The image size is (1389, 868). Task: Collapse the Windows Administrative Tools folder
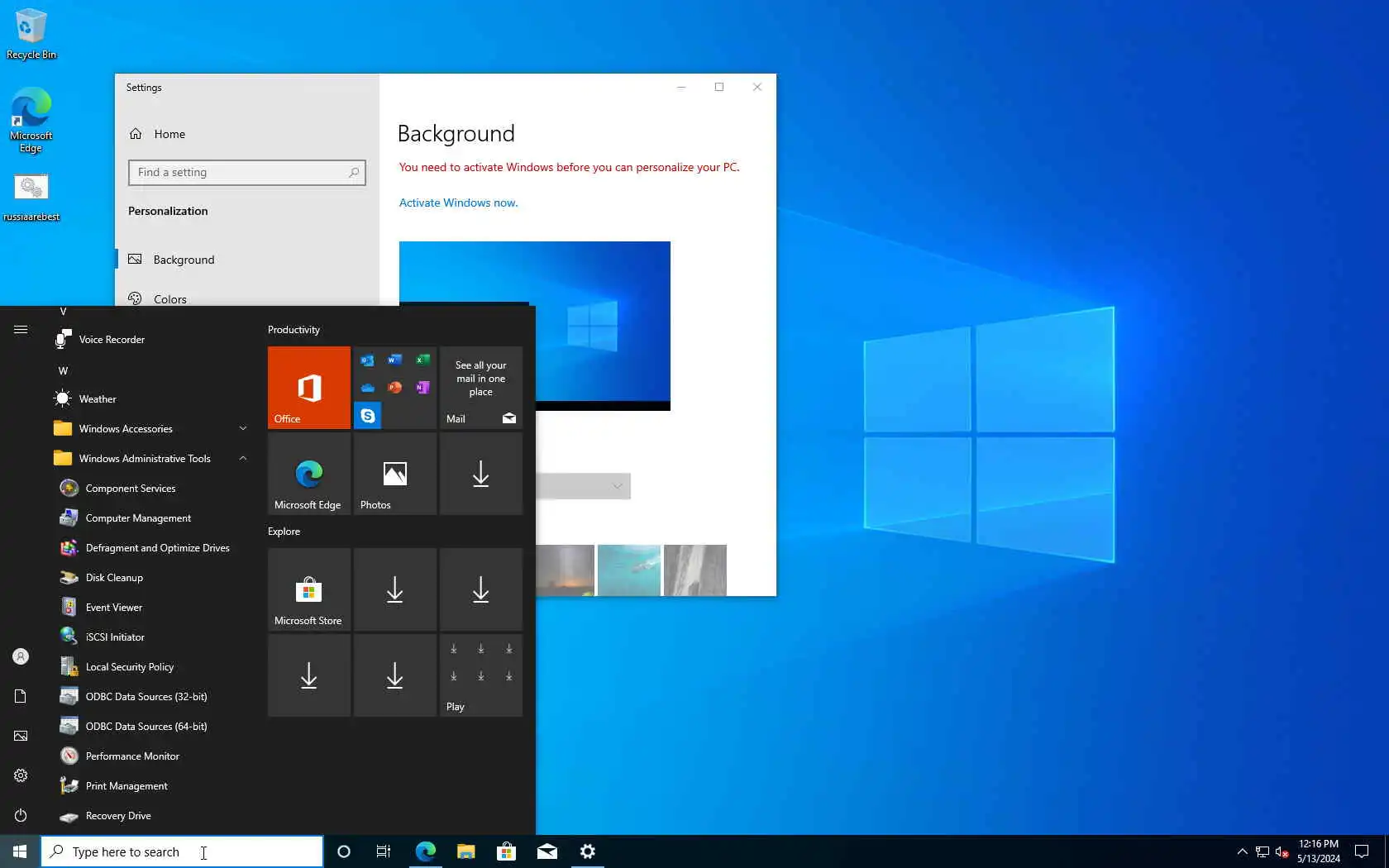tap(151, 459)
